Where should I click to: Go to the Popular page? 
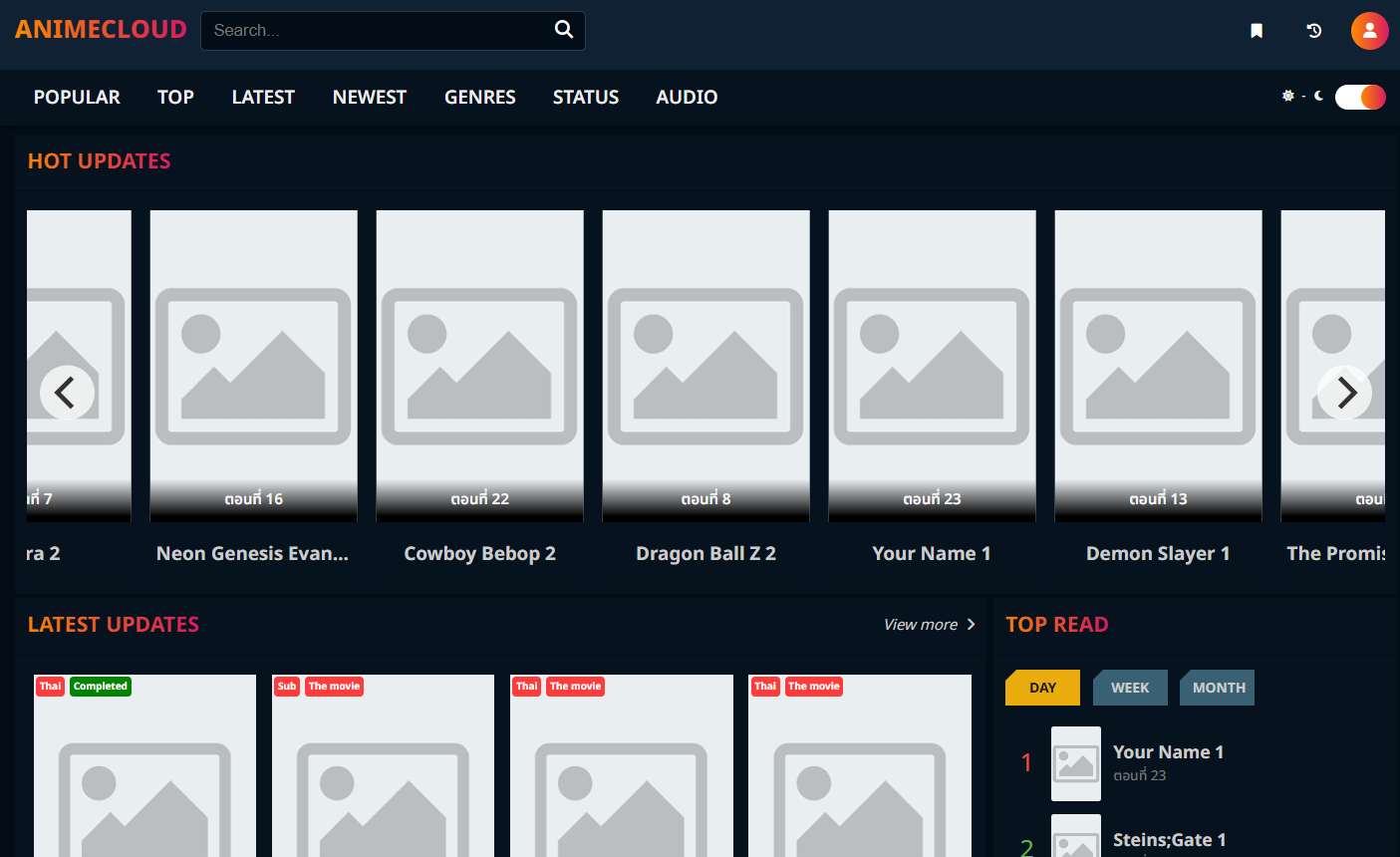77,97
